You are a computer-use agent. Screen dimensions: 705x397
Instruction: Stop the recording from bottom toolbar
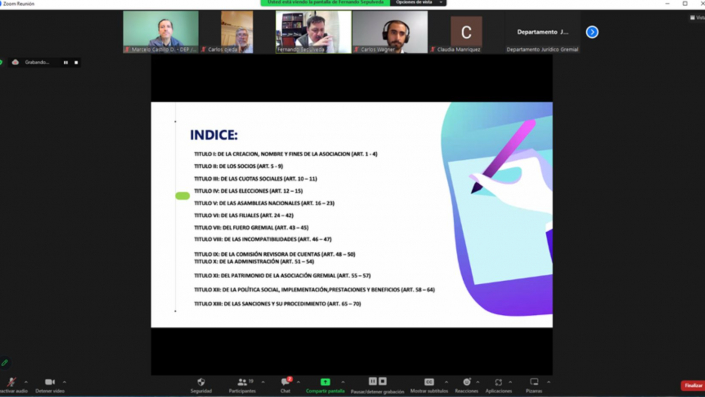383,381
